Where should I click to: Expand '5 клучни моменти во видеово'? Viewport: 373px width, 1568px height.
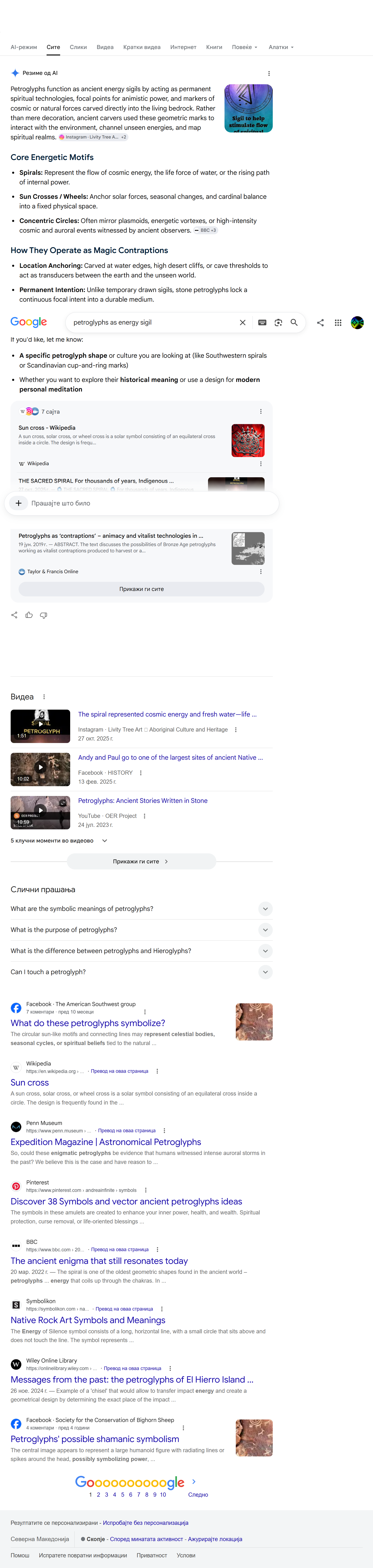tap(59, 841)
